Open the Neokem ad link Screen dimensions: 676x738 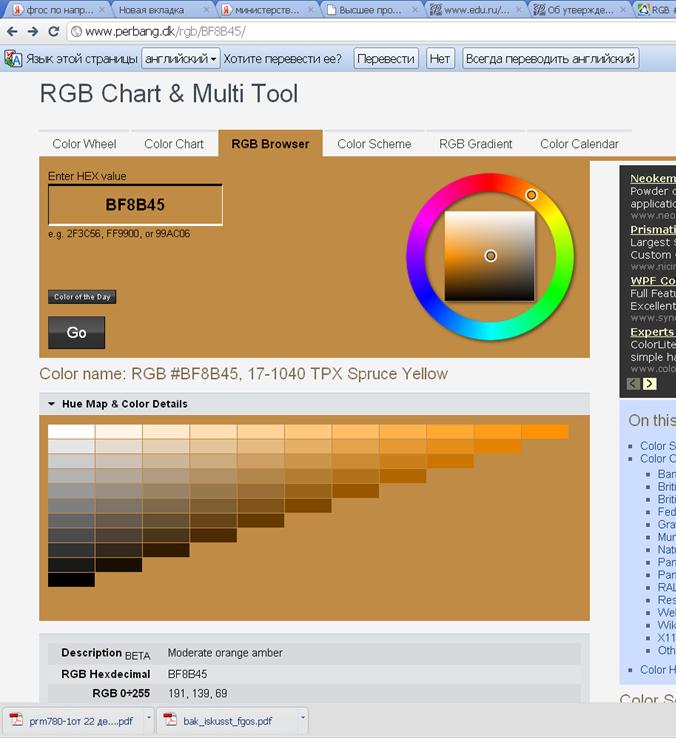653,178
